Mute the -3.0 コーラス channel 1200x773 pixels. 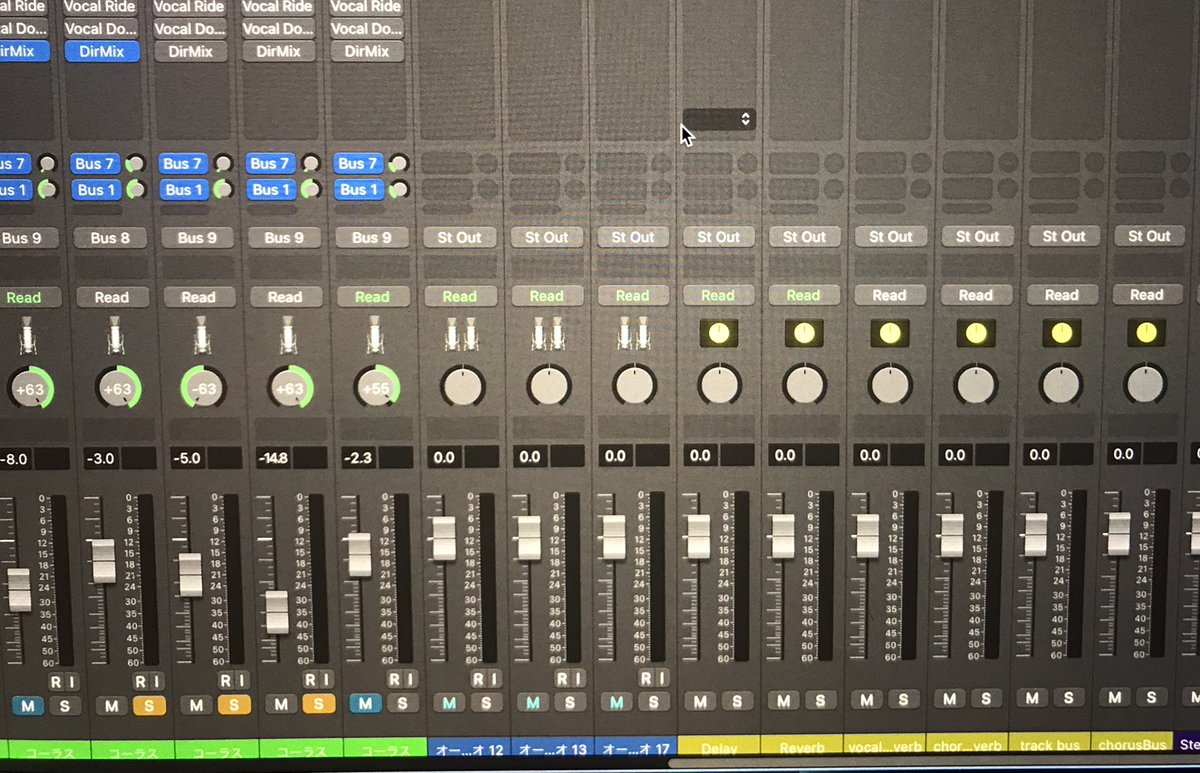pyautogui.click(x=112, y=706)
